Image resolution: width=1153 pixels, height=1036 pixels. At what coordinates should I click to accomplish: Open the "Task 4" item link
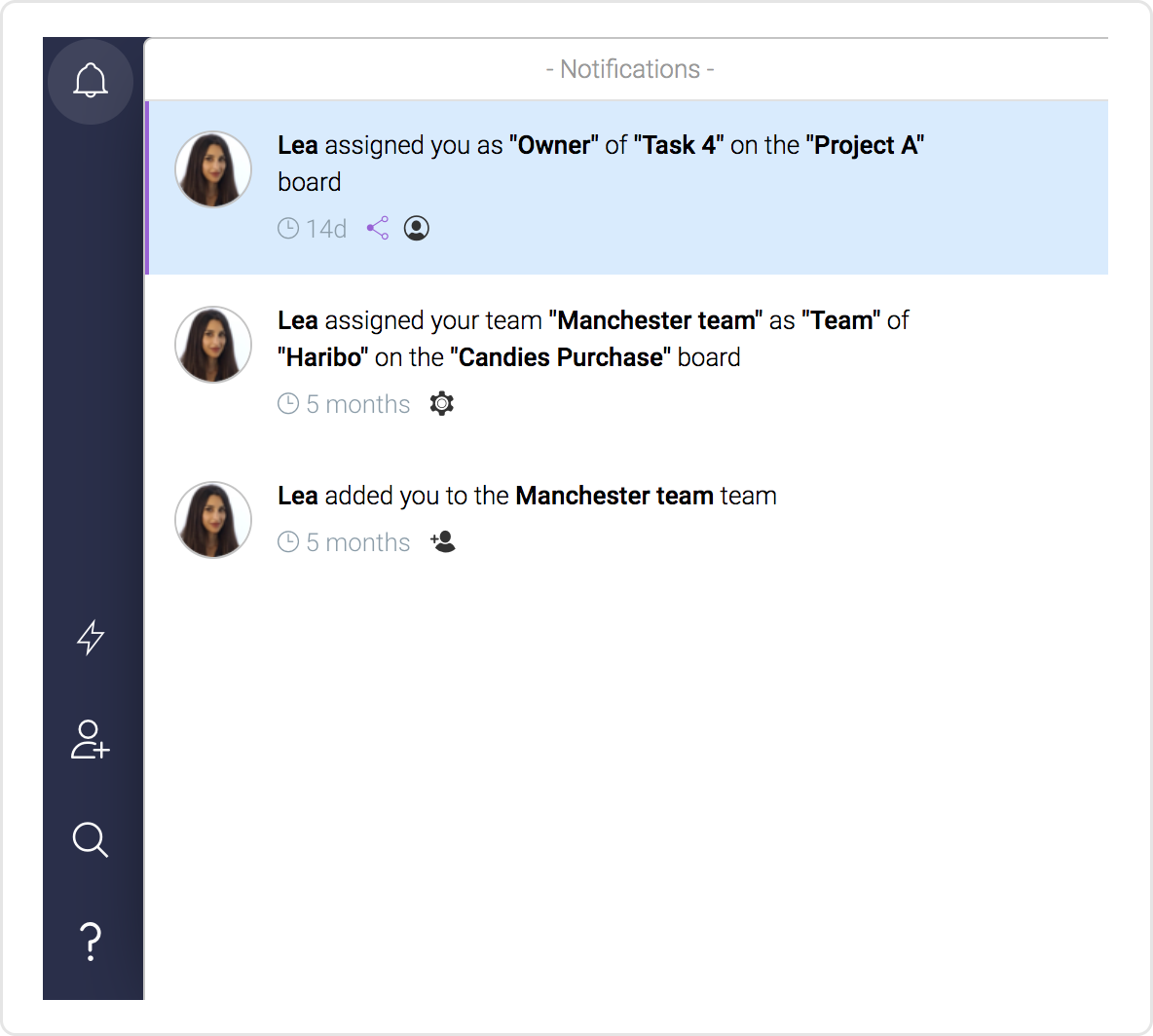pos(679,145)
